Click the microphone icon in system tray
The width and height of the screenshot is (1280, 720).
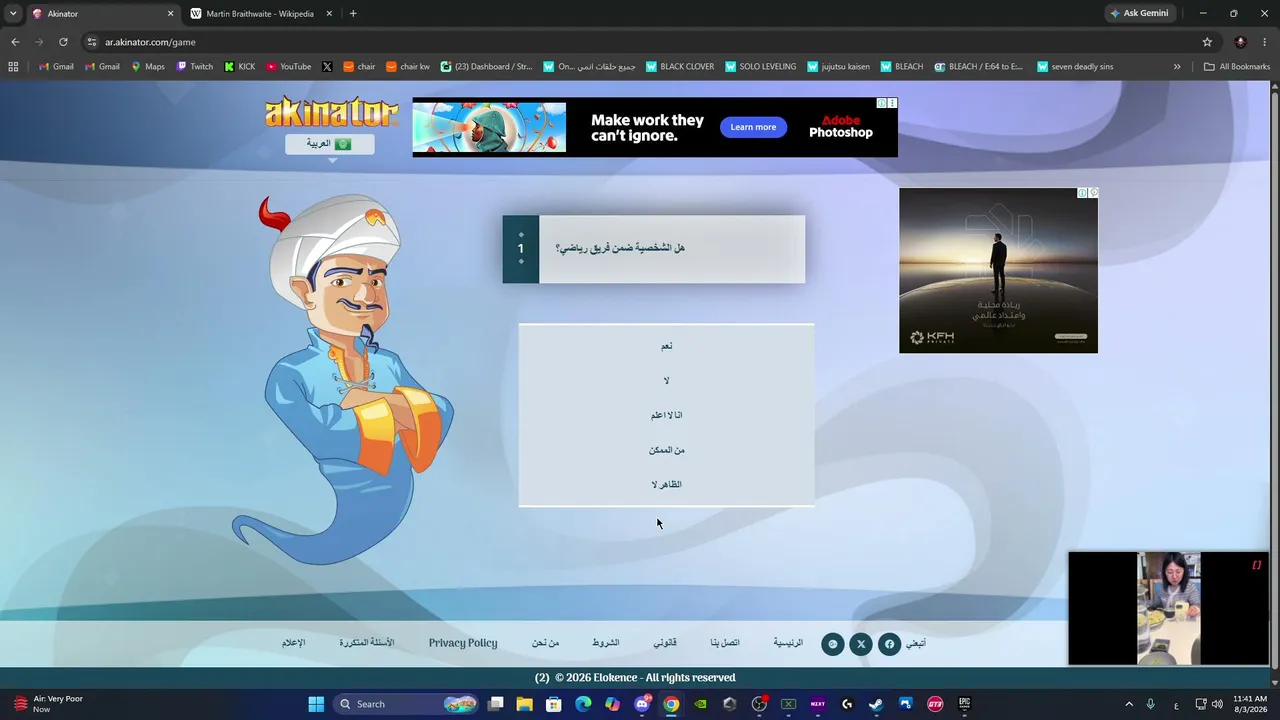click(x=1151, y=704)
